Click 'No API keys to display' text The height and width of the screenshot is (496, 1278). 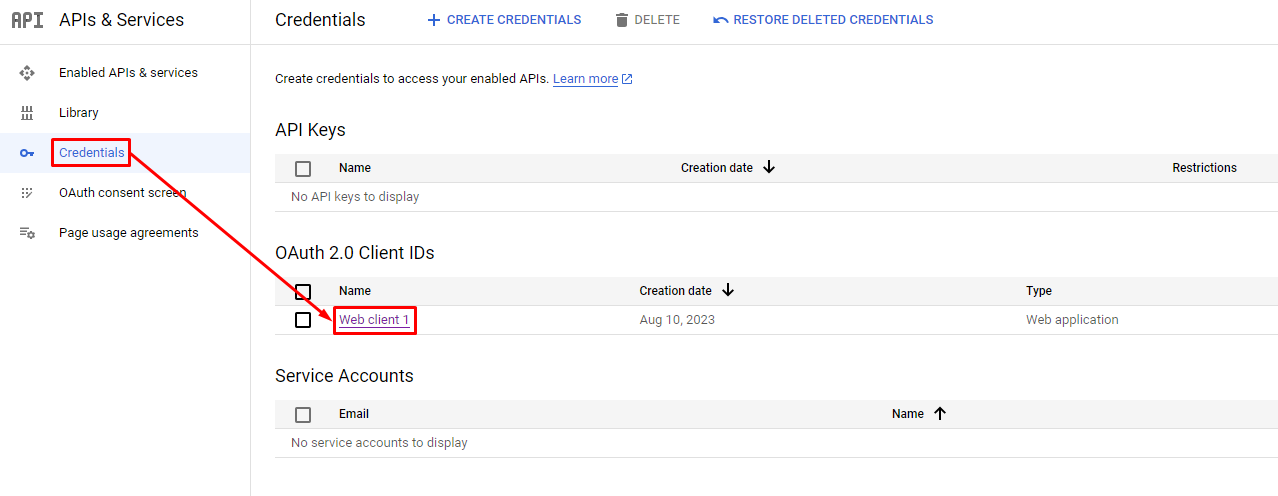(355, 197)
